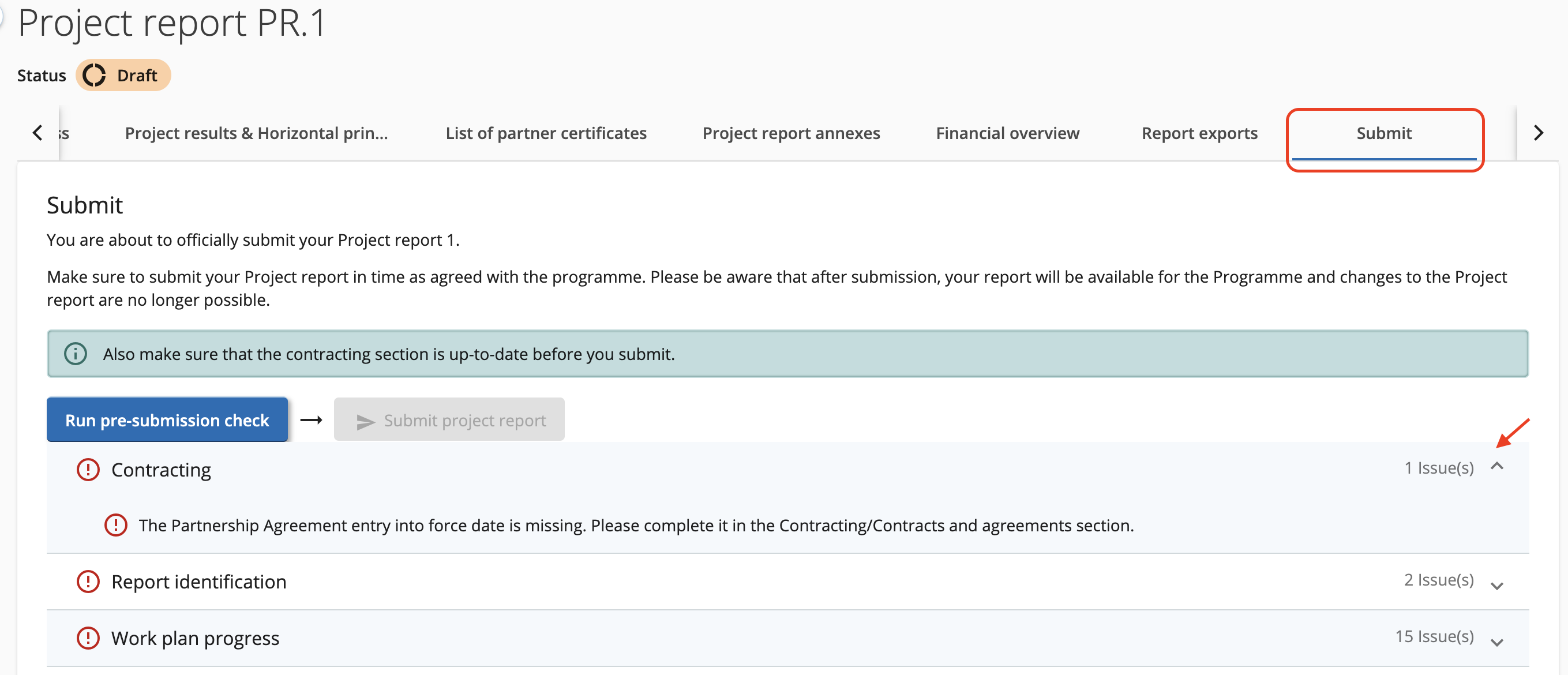This screenshot has width=1568, height=675.
Task: Click Partnership Agreement issue warning icon
Action: 115,524
